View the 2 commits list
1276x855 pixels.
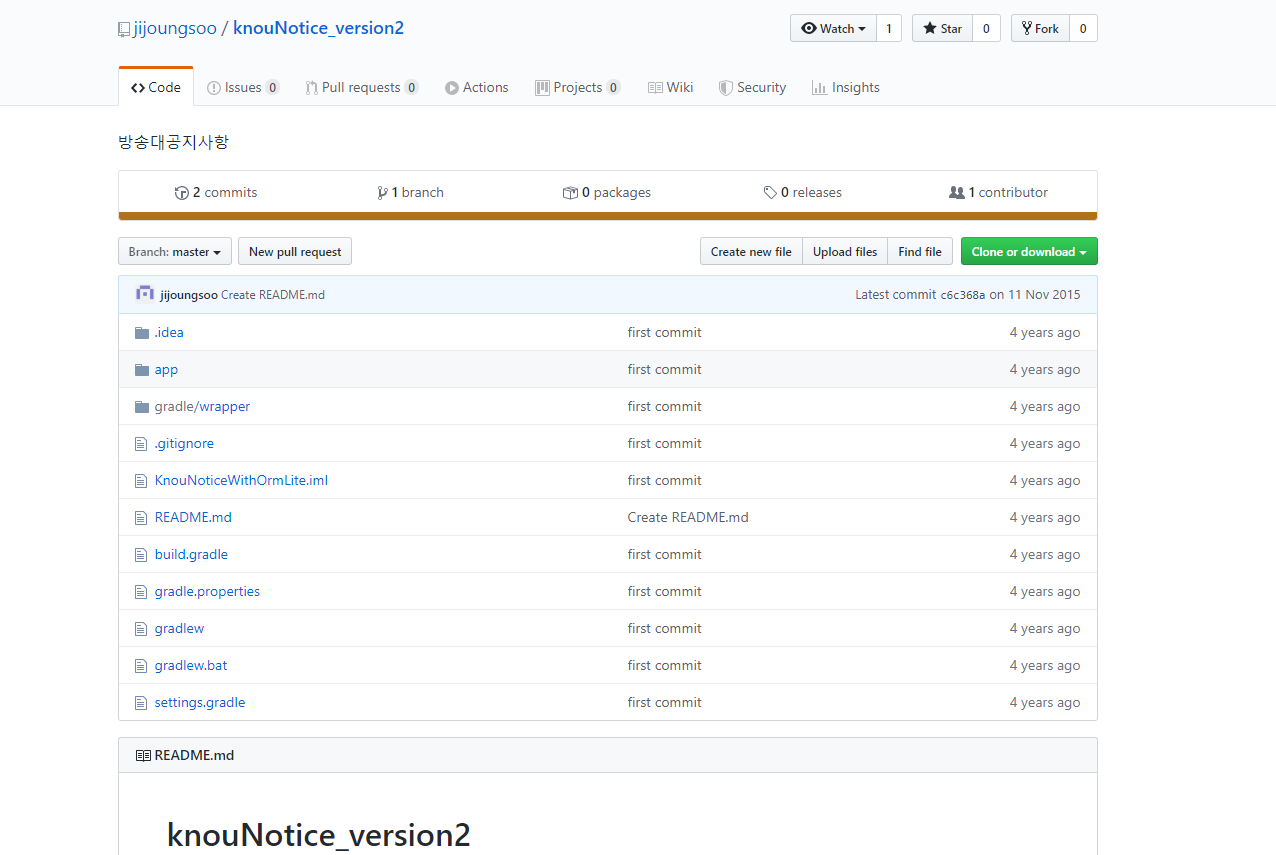tap(216, 193)
